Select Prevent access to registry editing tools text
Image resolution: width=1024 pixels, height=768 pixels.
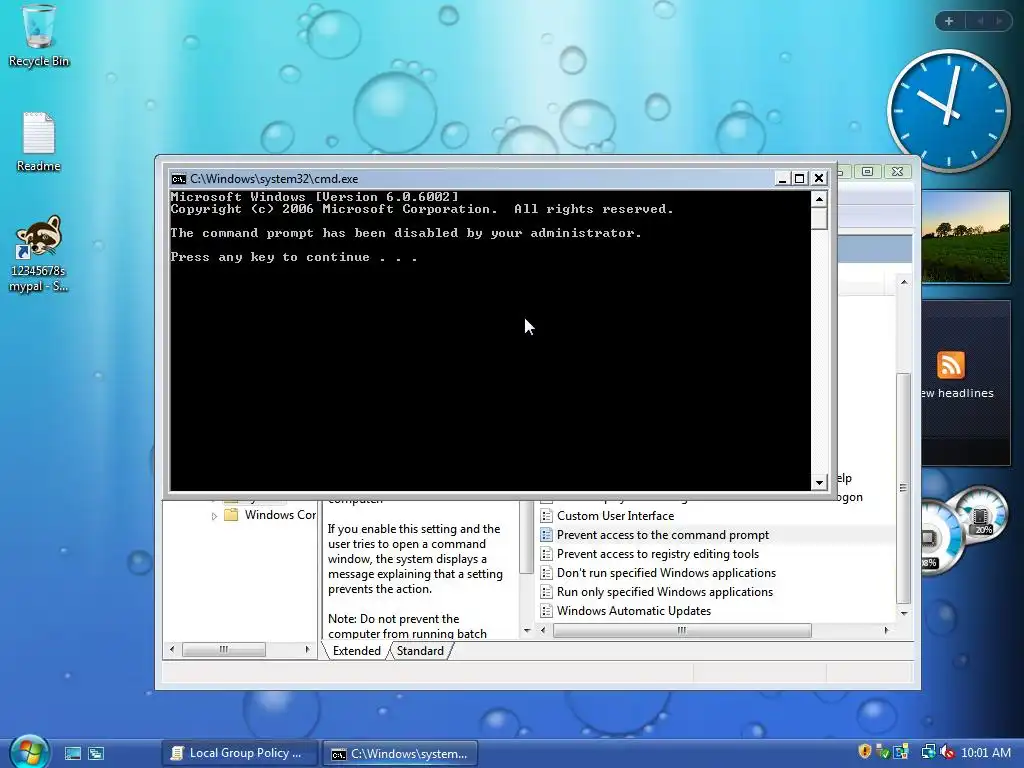(x=658, y=554)
